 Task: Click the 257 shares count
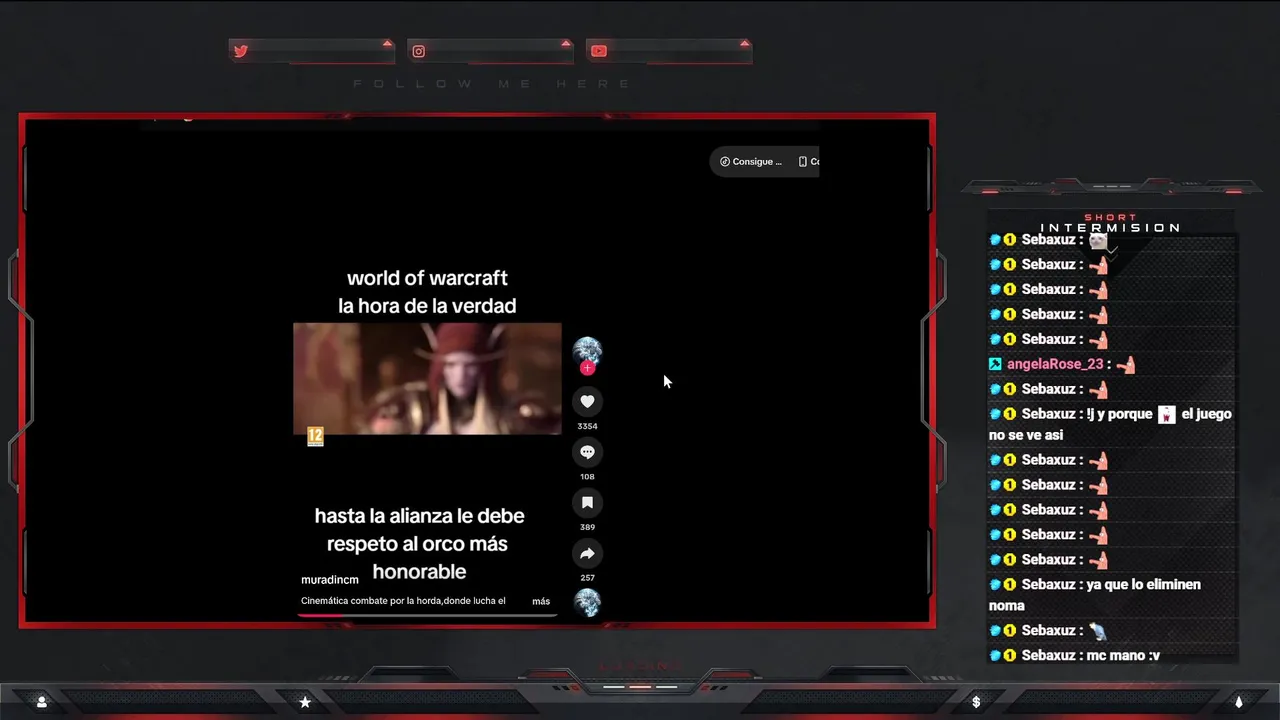(587, 578)
